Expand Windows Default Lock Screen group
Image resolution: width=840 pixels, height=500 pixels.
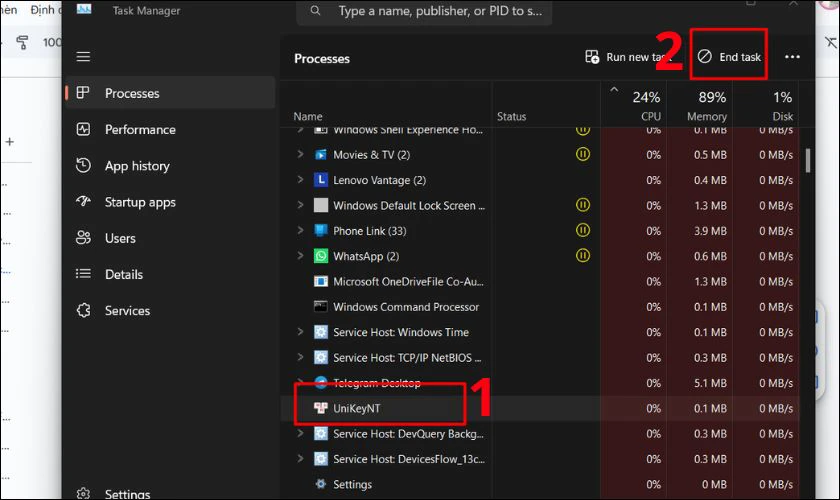(301, 205)
